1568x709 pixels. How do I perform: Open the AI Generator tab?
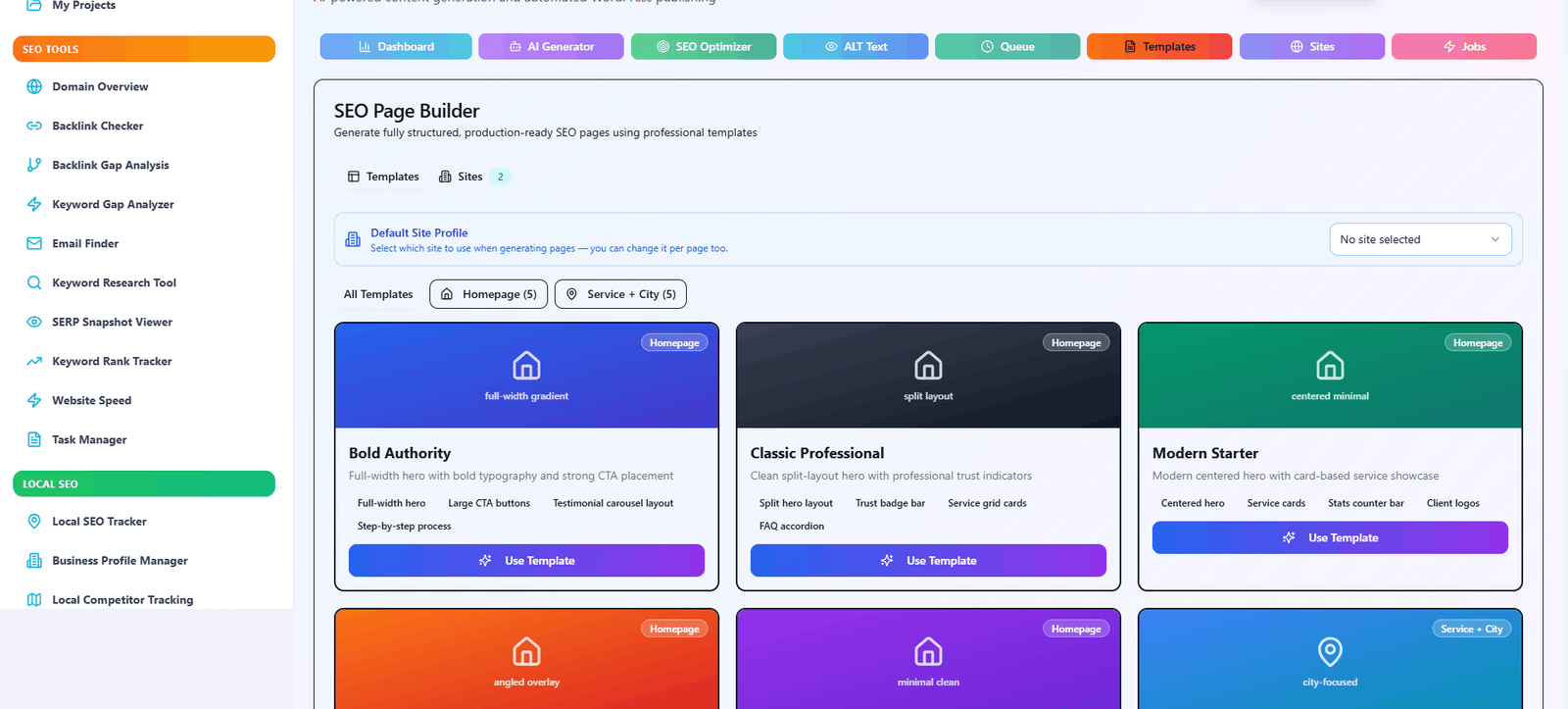[551, 46]
